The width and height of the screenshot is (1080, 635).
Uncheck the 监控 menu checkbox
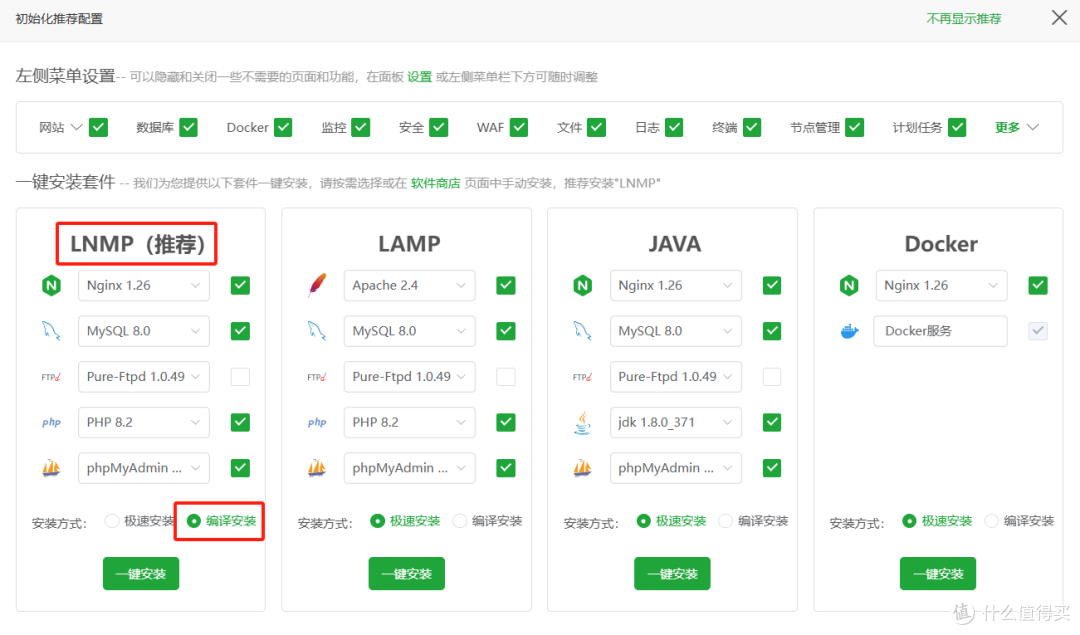click(360, 127)
